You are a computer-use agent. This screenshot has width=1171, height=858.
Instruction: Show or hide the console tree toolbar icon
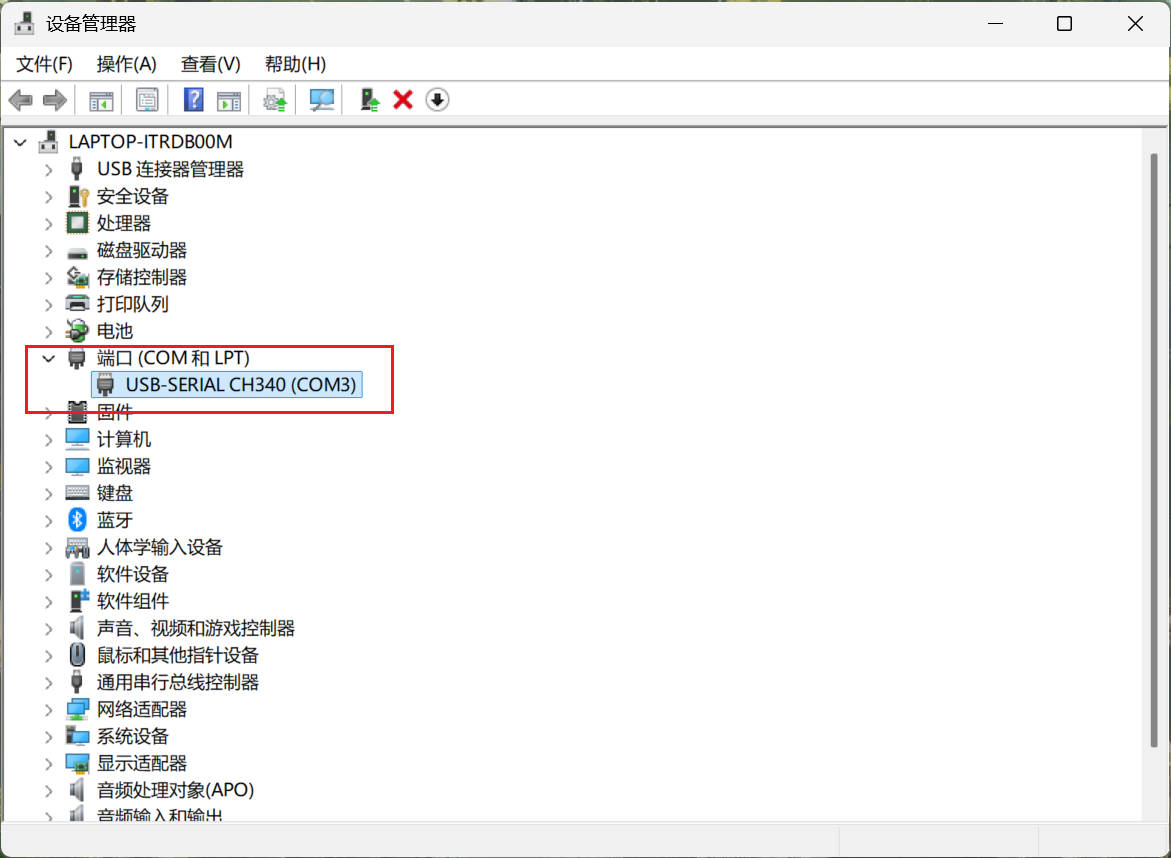pyautogui.click(x=101, y=100)
